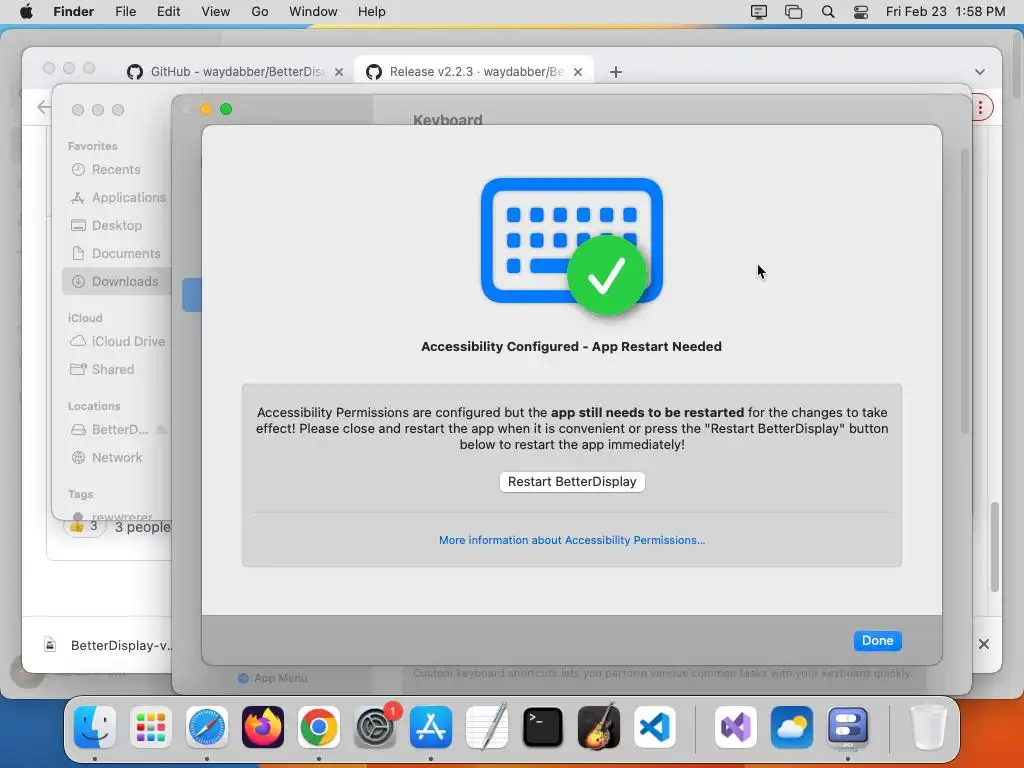Select Documents in Finder sidebar
Screen dimensions: 1024x768
point(118,253)
